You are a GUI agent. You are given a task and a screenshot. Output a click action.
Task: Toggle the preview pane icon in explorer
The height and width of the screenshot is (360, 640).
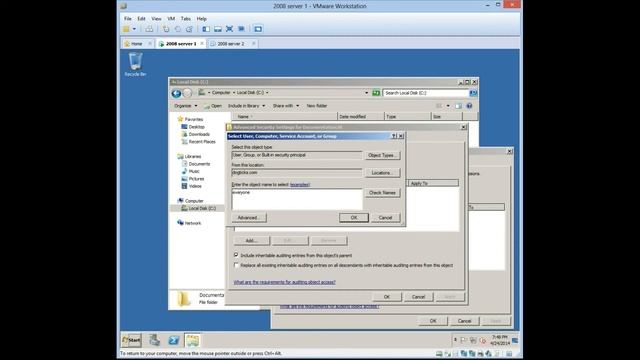click(458, 106)
